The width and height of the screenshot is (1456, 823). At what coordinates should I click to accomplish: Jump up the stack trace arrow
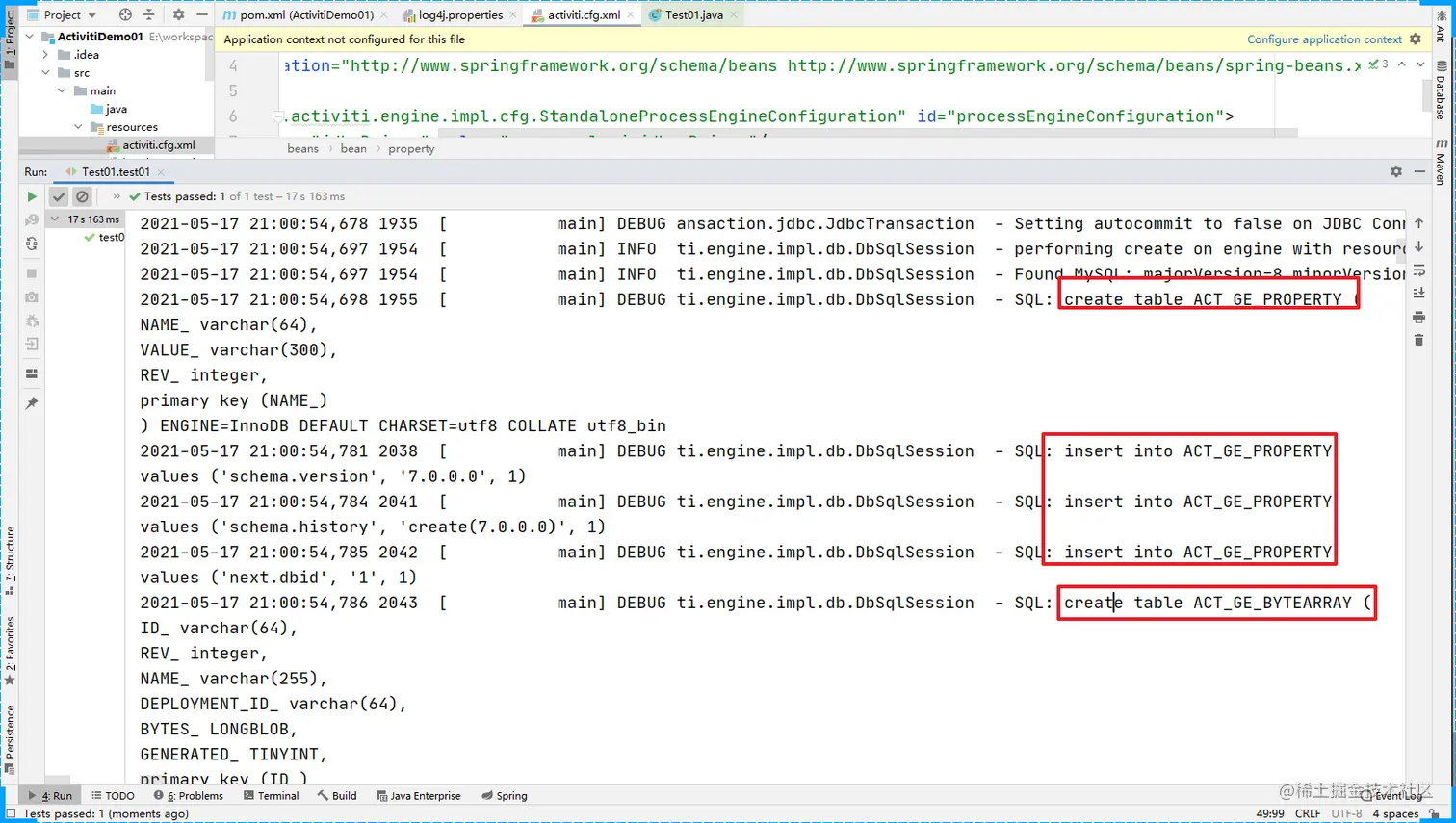click(1418, 223)
